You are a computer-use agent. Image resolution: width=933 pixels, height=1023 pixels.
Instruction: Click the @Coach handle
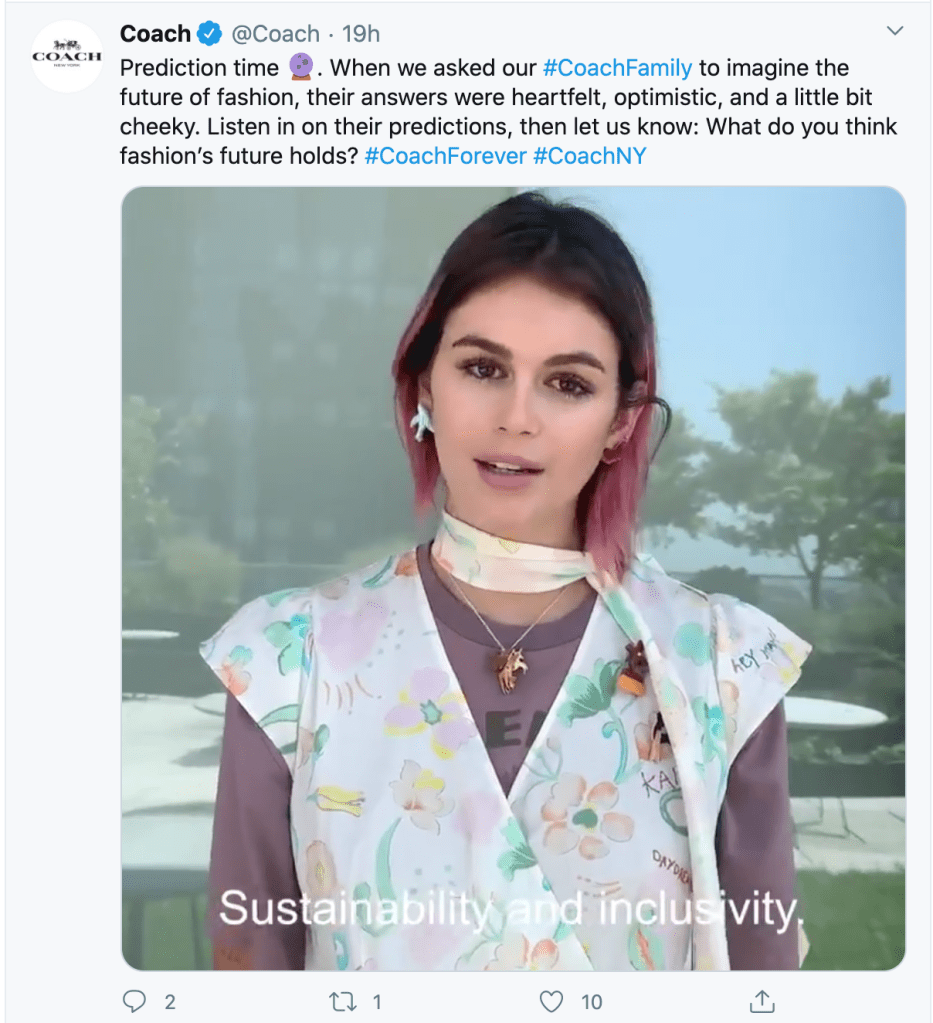tap(276, 34)
